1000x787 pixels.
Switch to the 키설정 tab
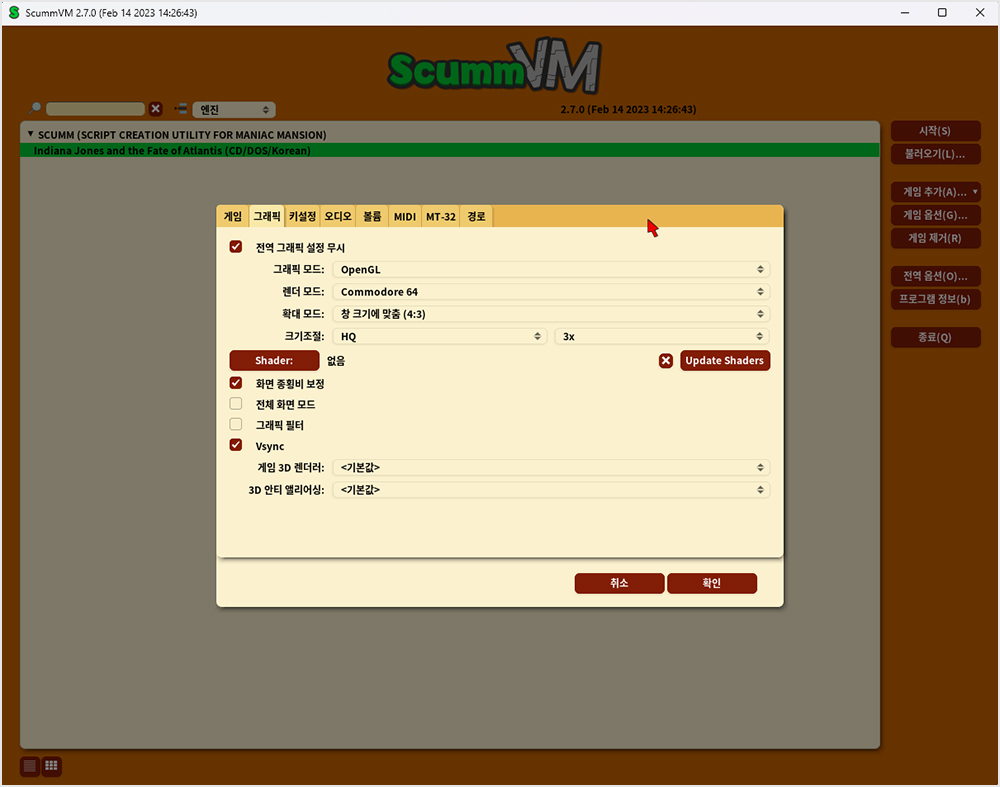tap(302, 216)
